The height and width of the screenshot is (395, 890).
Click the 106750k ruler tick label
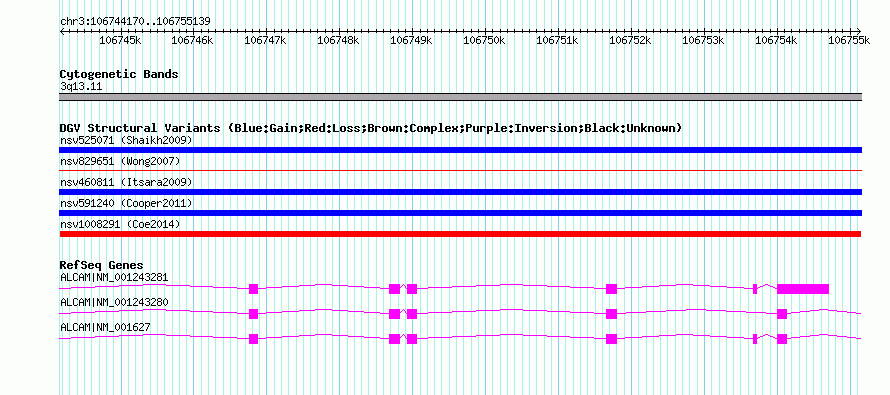coord(485,40)
